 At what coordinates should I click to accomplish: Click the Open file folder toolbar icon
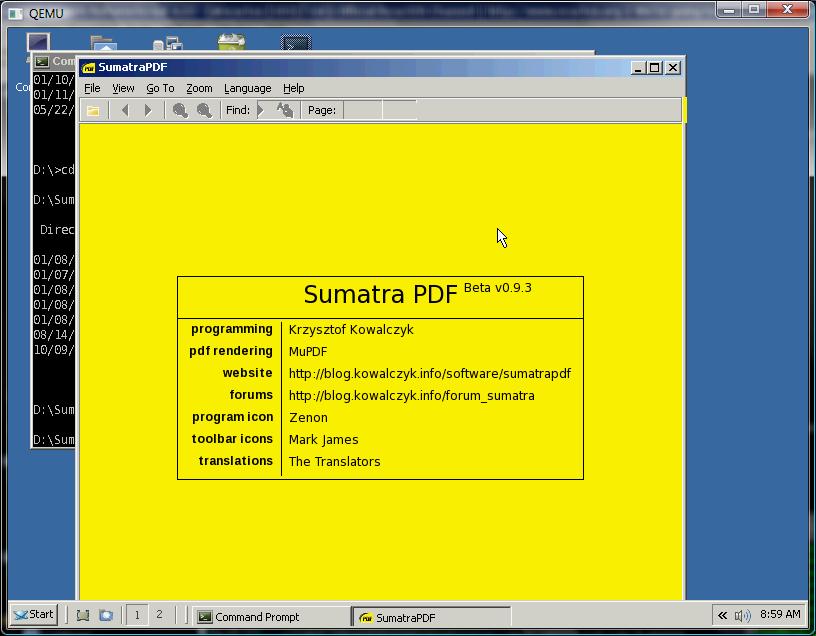click(x=93, y=110)
